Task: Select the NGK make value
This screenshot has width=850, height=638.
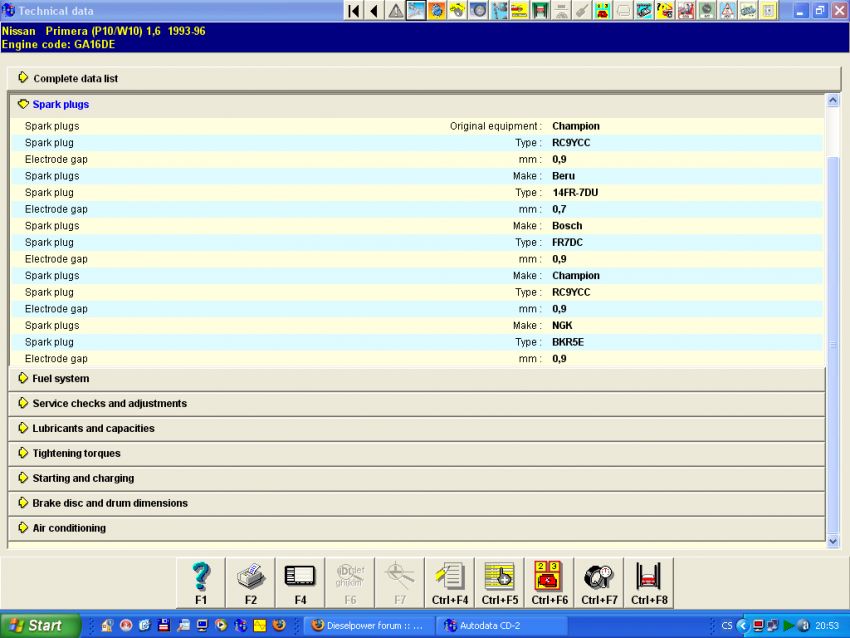Action: tap(562, 325)
